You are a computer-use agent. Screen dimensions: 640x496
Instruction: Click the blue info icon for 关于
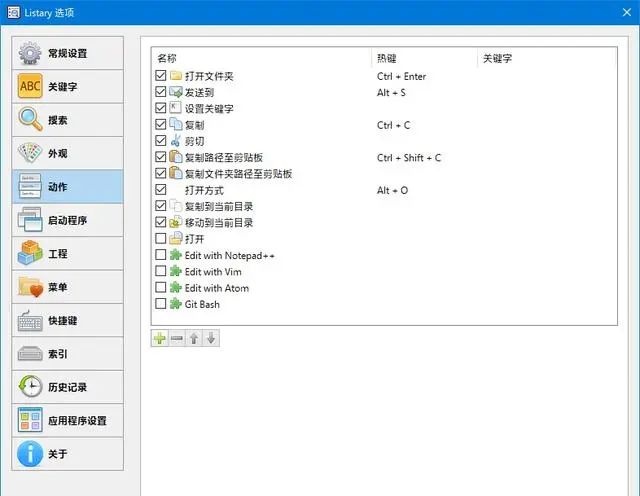[x=30, y=454]
